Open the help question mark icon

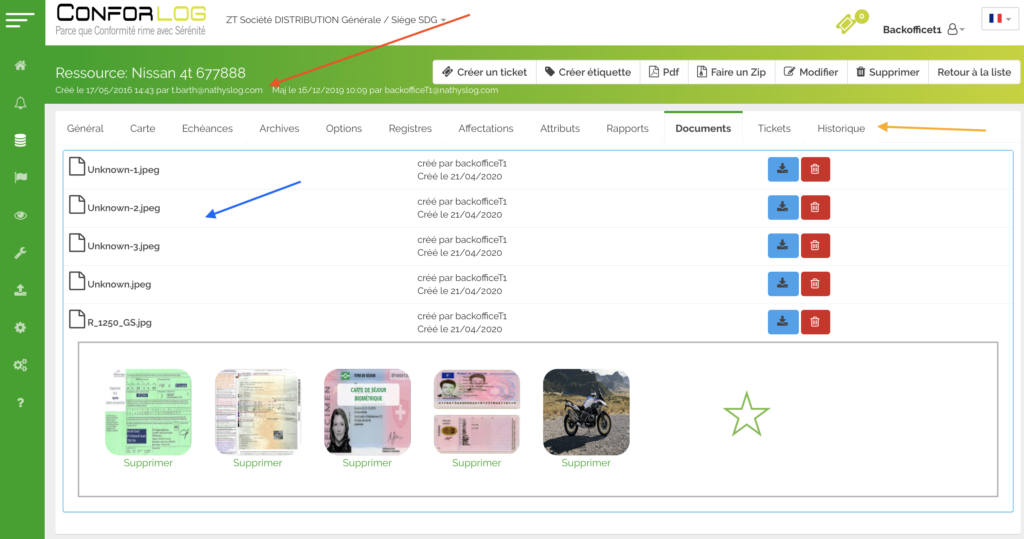pyautogui.click(x=20, y=403)
